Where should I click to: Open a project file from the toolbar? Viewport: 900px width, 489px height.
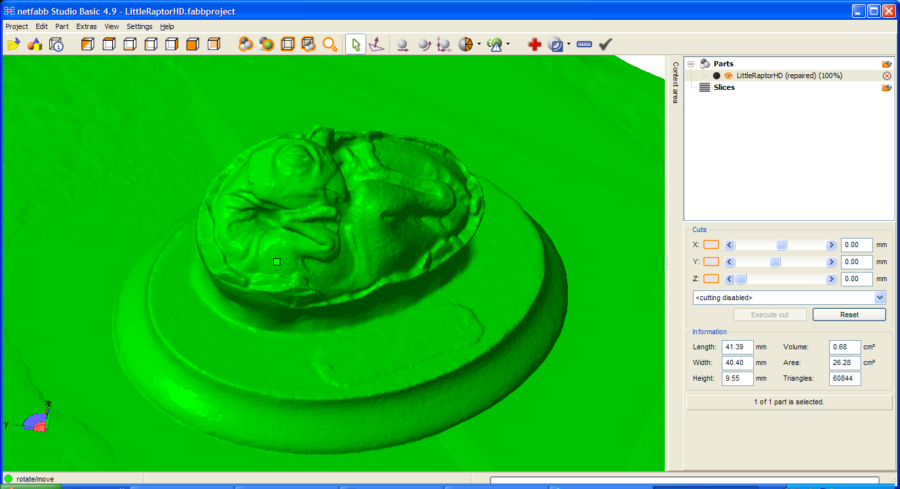(13, 44)
